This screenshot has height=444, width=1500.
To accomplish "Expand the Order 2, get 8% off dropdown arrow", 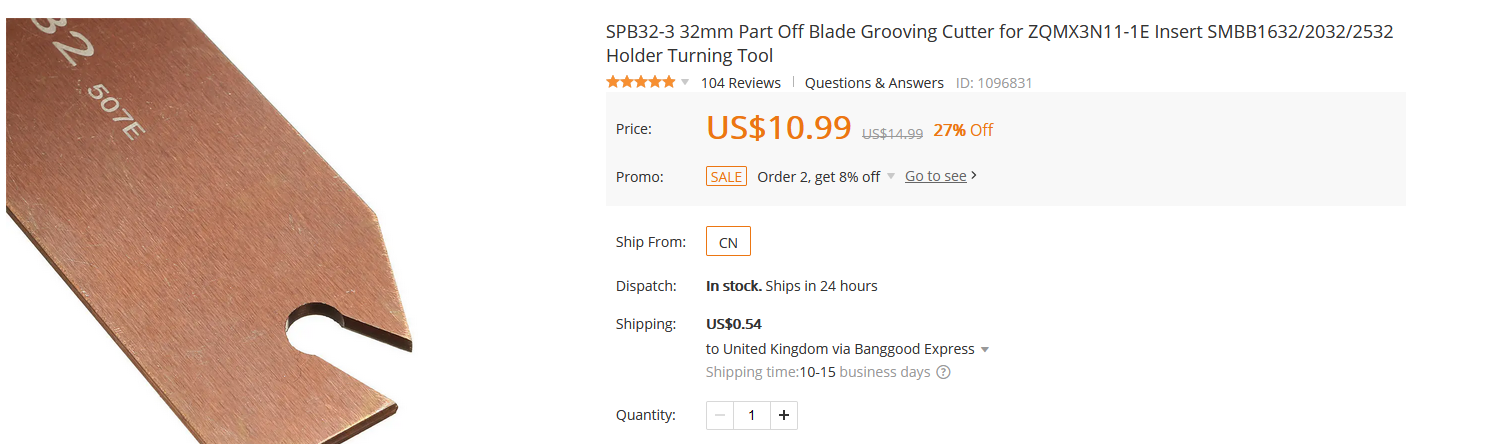I will (x=891, y=177).
